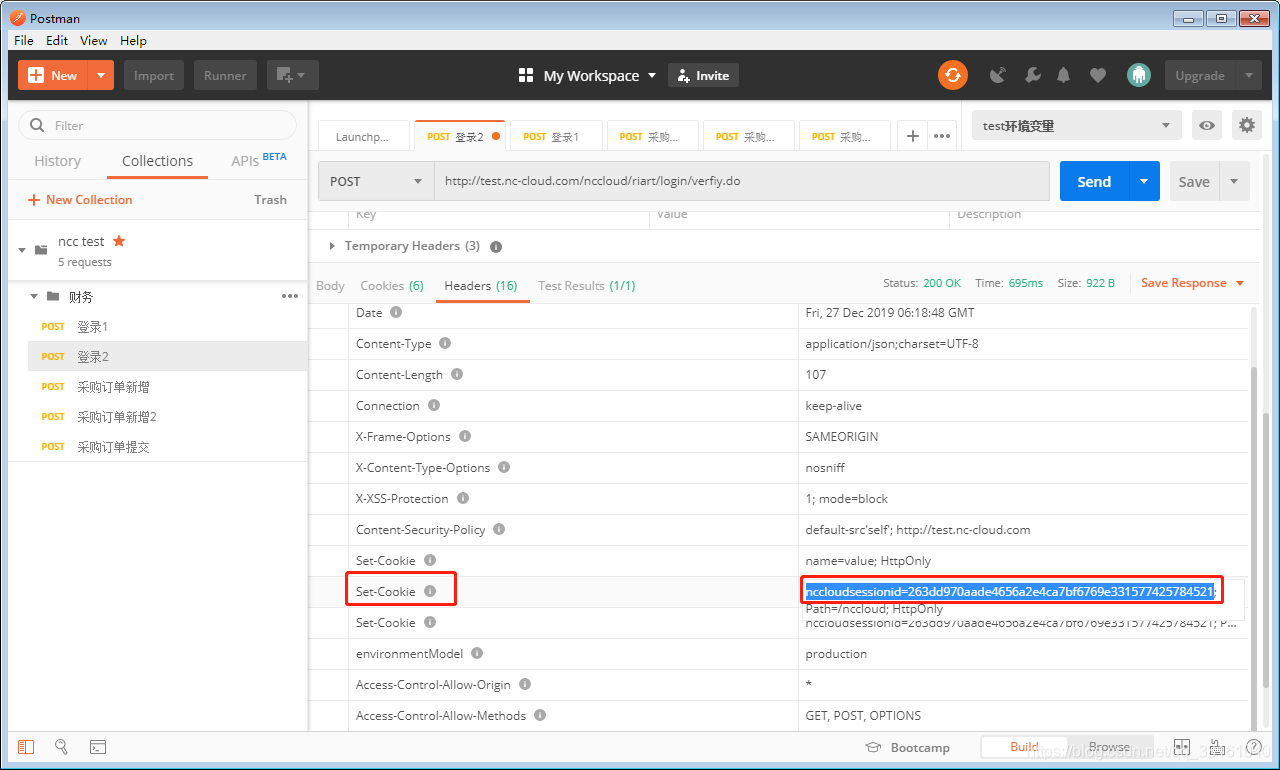The height and width of the screenshot is (770, 1280).
Task: Click the new tab plus icon
Action: click(912, 136)
